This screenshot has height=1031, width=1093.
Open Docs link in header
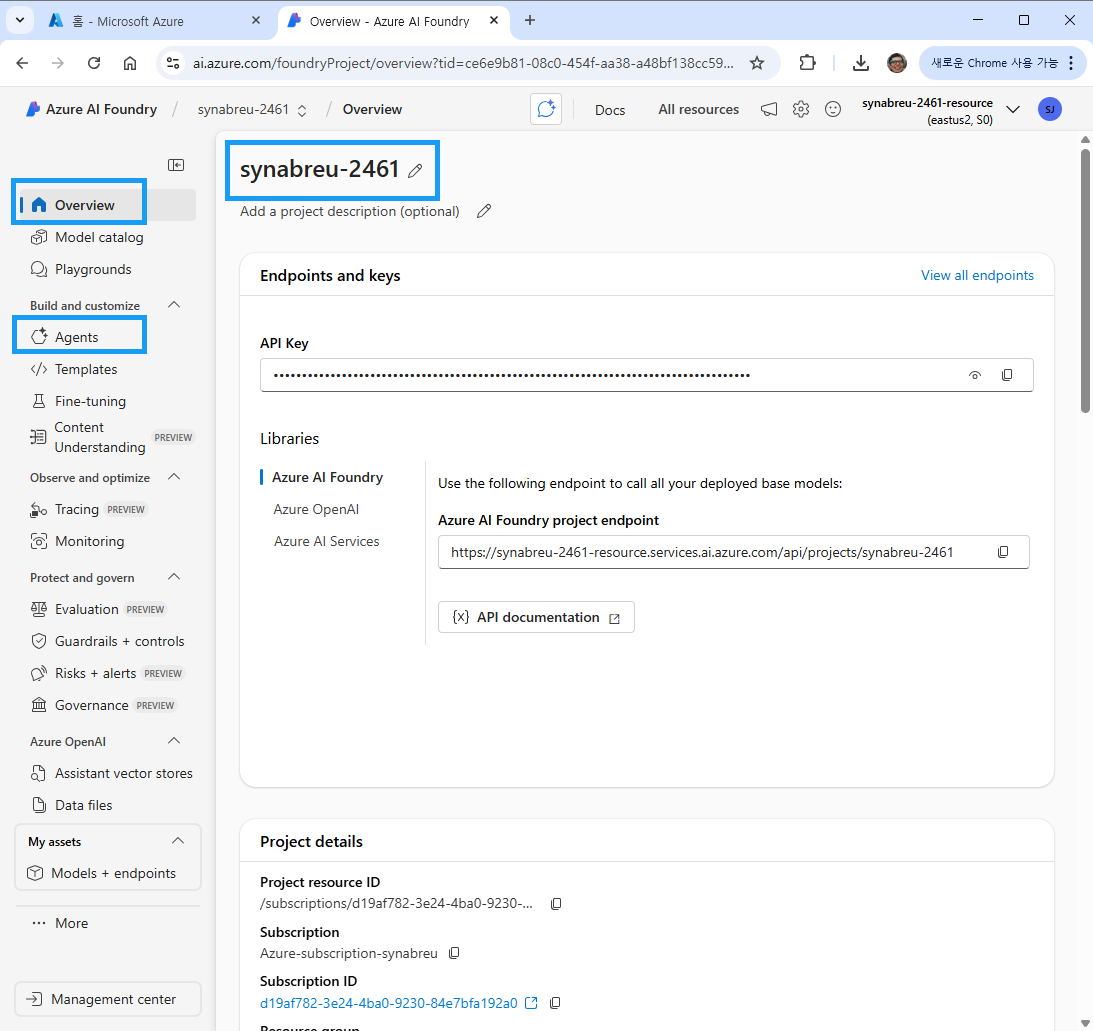pyautogui.click(x=610, y=109)
